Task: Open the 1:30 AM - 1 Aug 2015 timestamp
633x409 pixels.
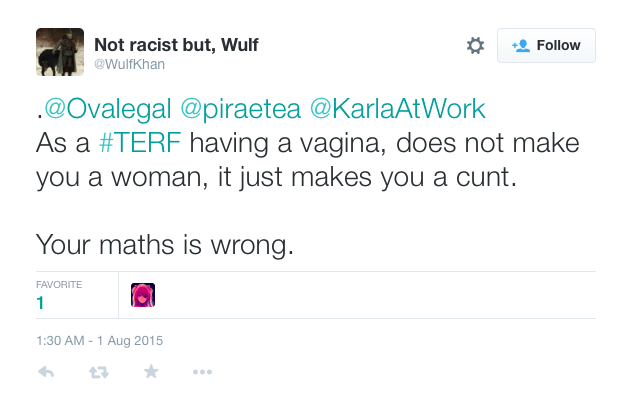Action: [x=99, y=340]
